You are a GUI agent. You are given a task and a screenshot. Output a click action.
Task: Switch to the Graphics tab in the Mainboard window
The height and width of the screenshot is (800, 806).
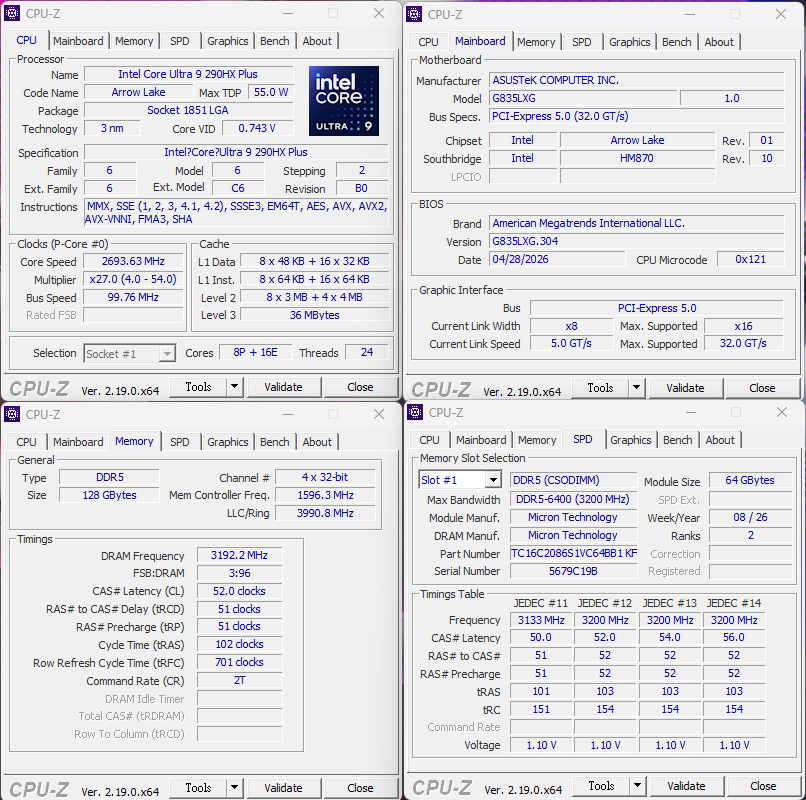click(x=630, y=42)
